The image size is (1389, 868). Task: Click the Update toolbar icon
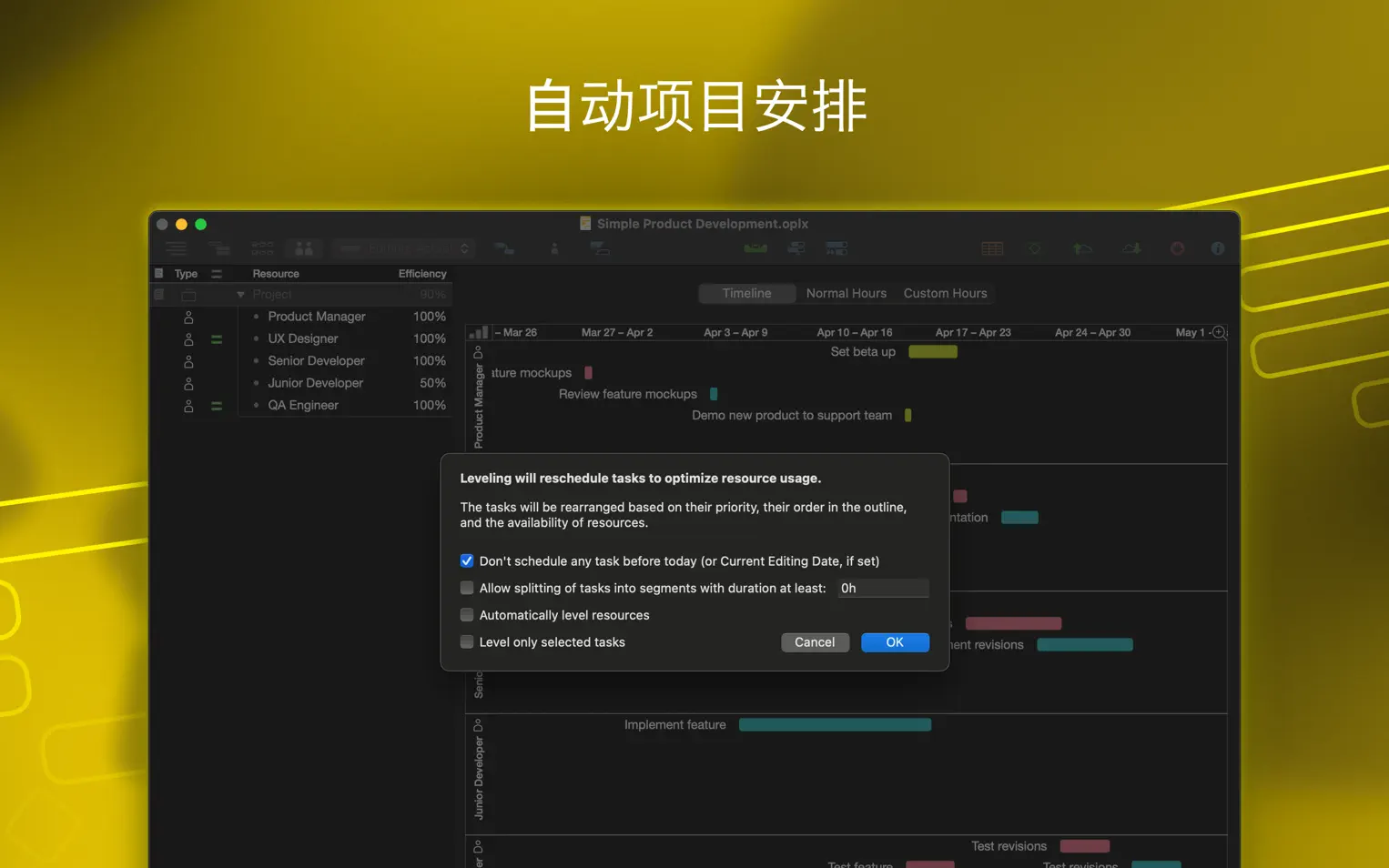1131,248
